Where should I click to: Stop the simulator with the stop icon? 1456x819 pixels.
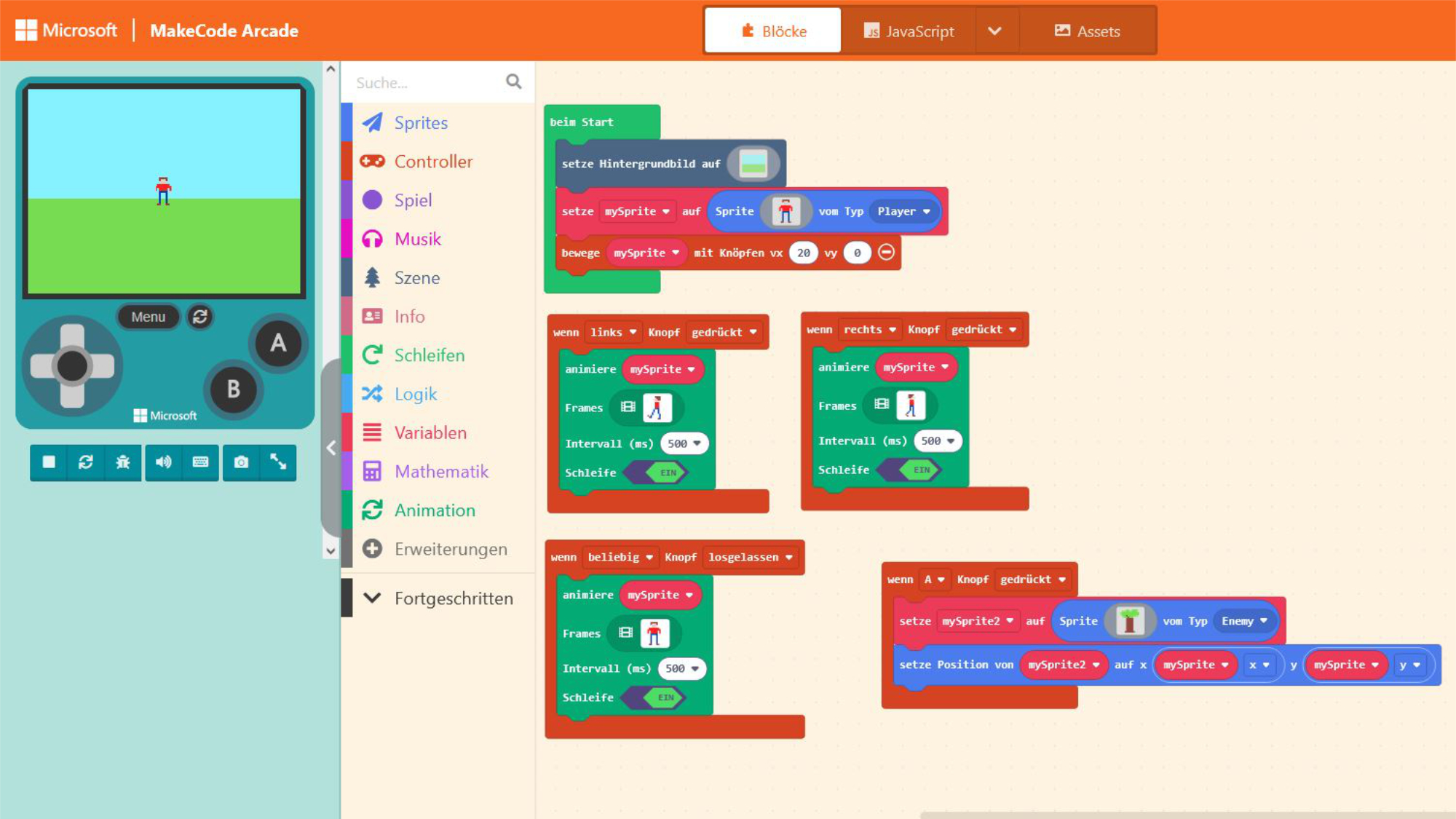point(49,462)
